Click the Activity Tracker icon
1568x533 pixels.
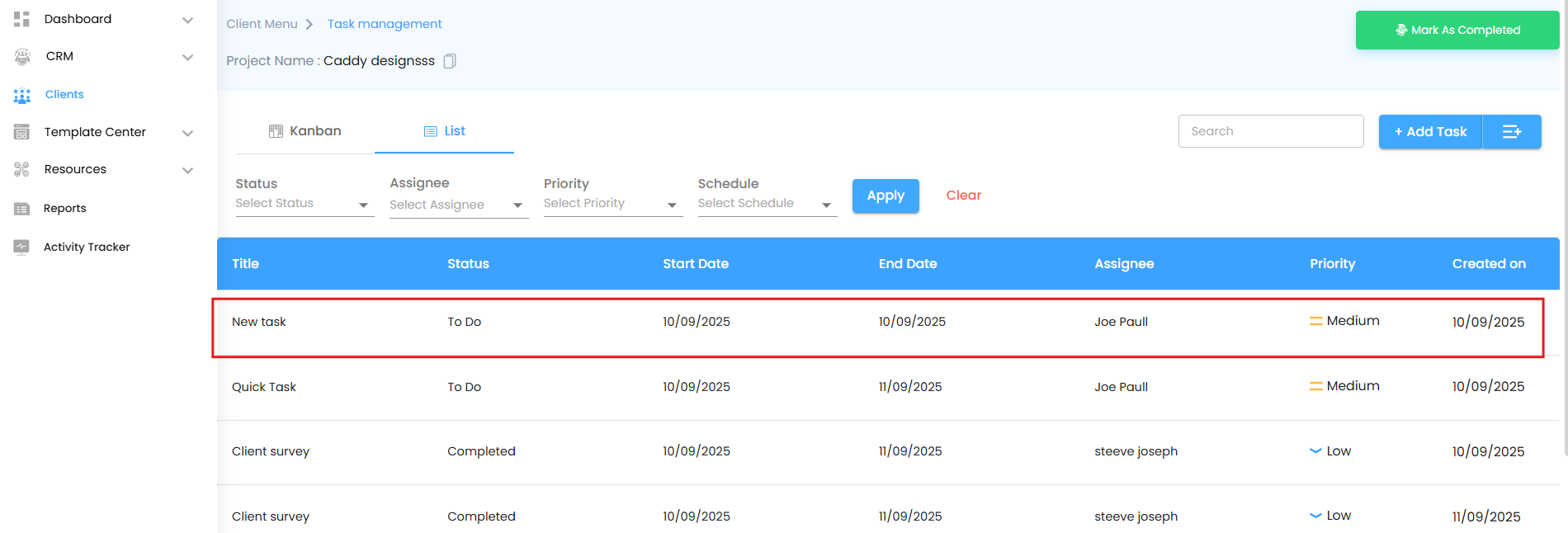pos(22,247)
